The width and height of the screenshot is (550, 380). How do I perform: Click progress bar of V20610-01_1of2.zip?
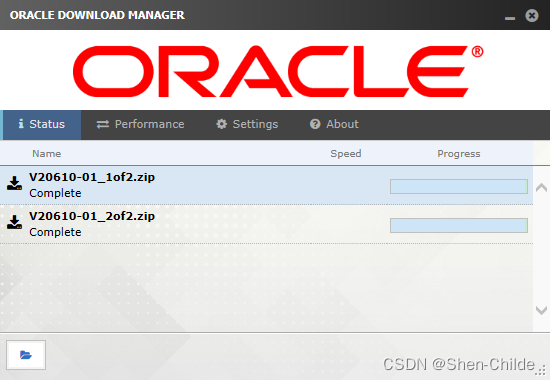coord(459,186)
